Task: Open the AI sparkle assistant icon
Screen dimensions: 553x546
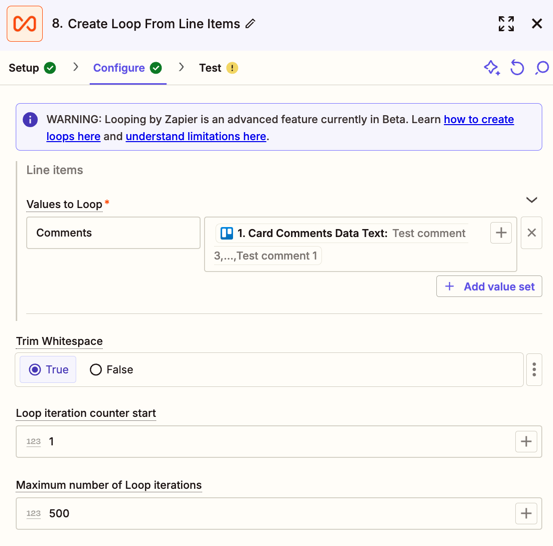Action: click(x=492, y=68)
